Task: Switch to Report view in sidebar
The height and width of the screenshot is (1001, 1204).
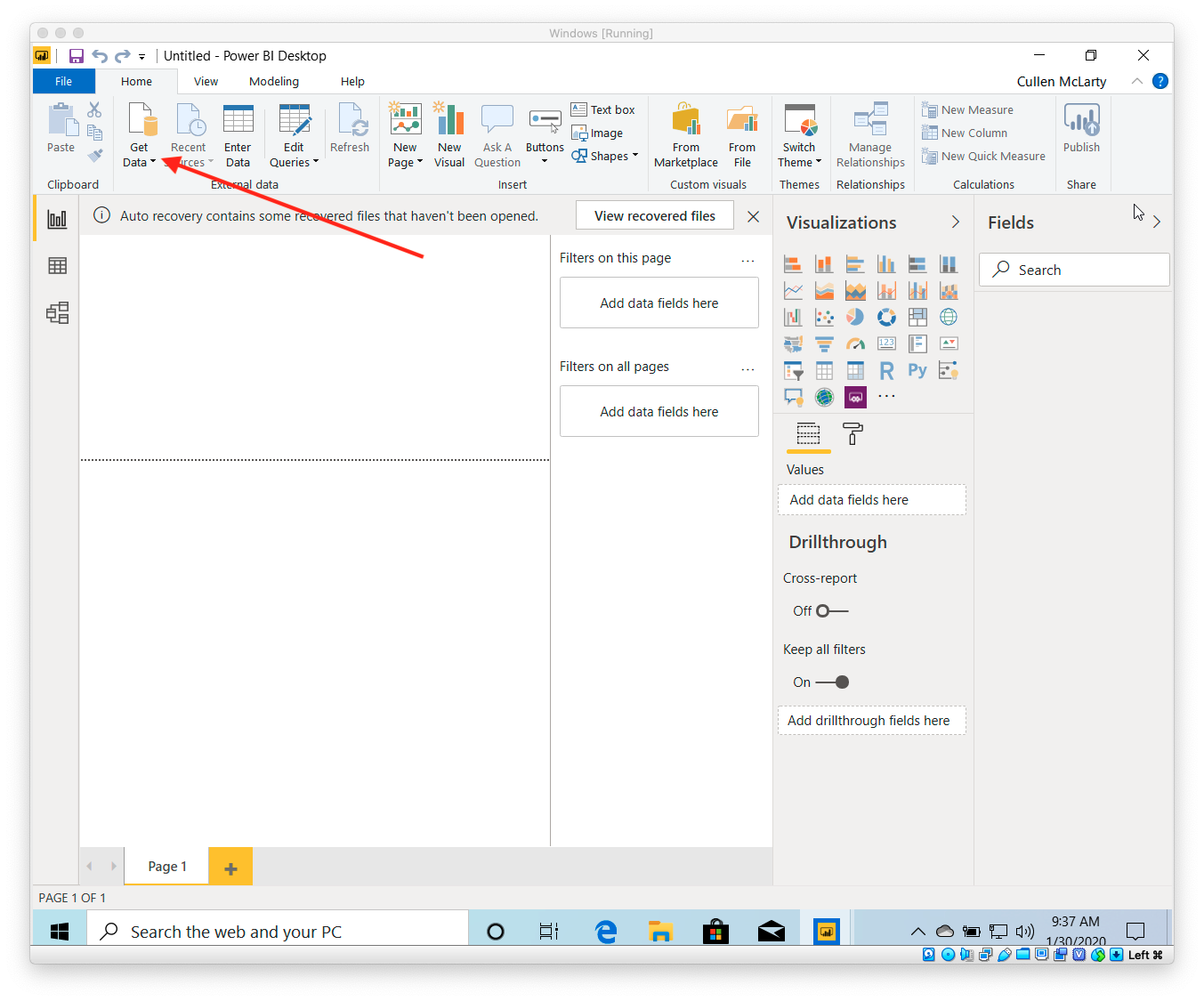Action: tap(58, 219)
